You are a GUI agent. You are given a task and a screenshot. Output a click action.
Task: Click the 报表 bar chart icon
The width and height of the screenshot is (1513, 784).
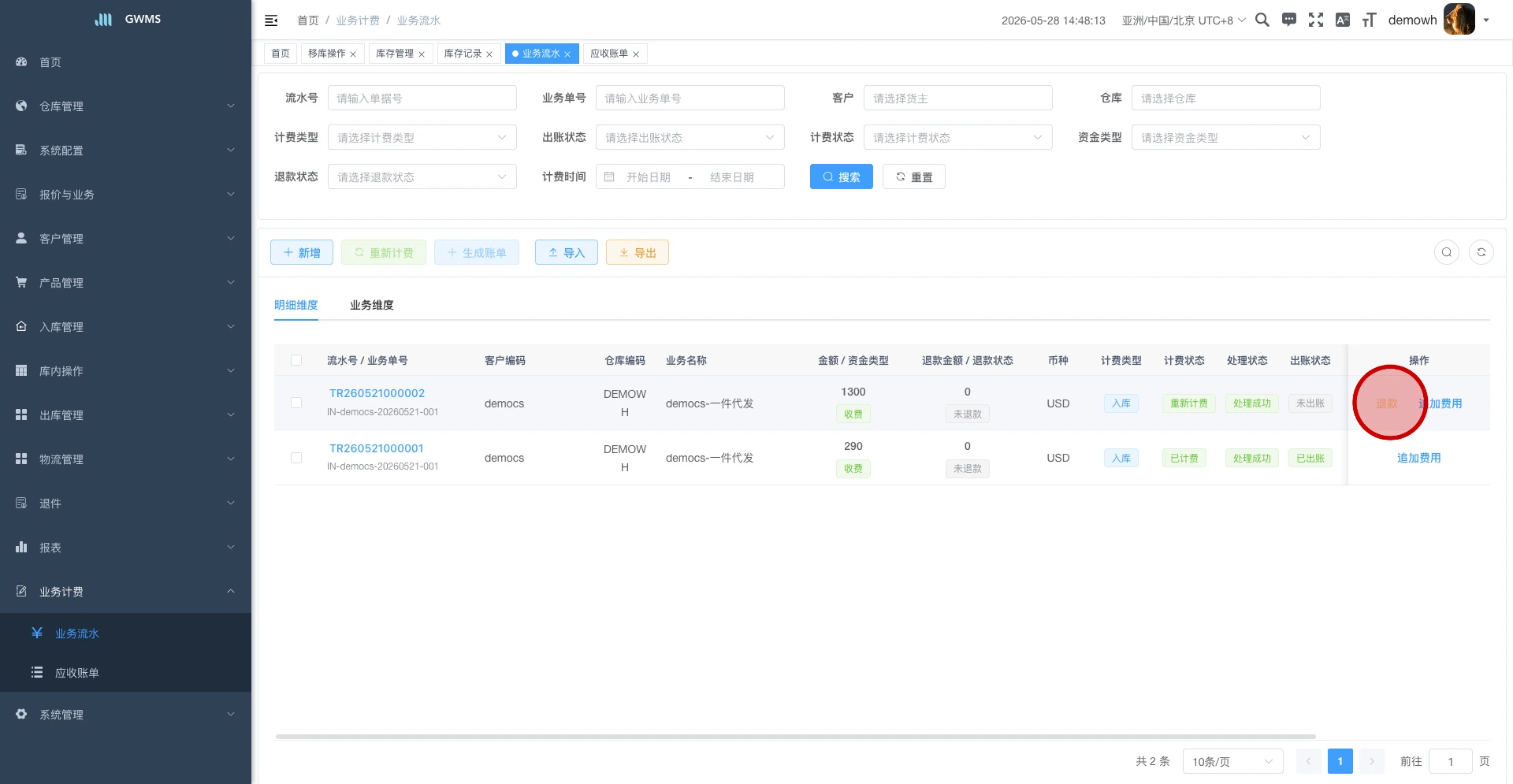click(x=21, y=547)
